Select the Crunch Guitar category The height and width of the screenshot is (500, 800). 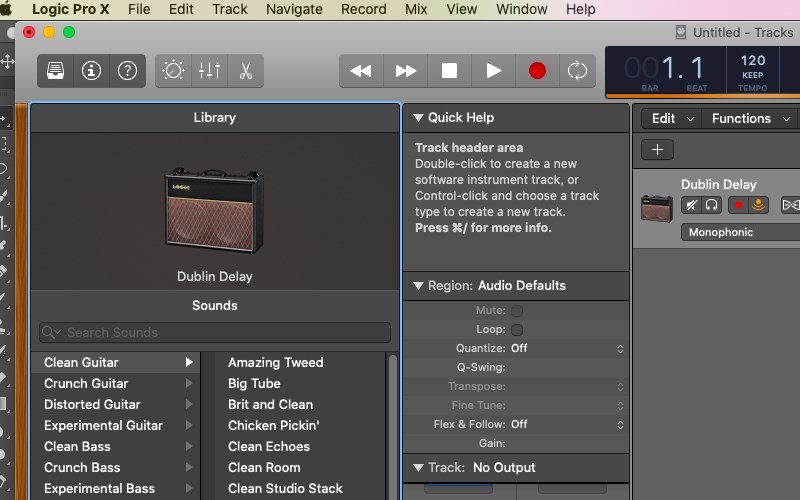(115, 383)
